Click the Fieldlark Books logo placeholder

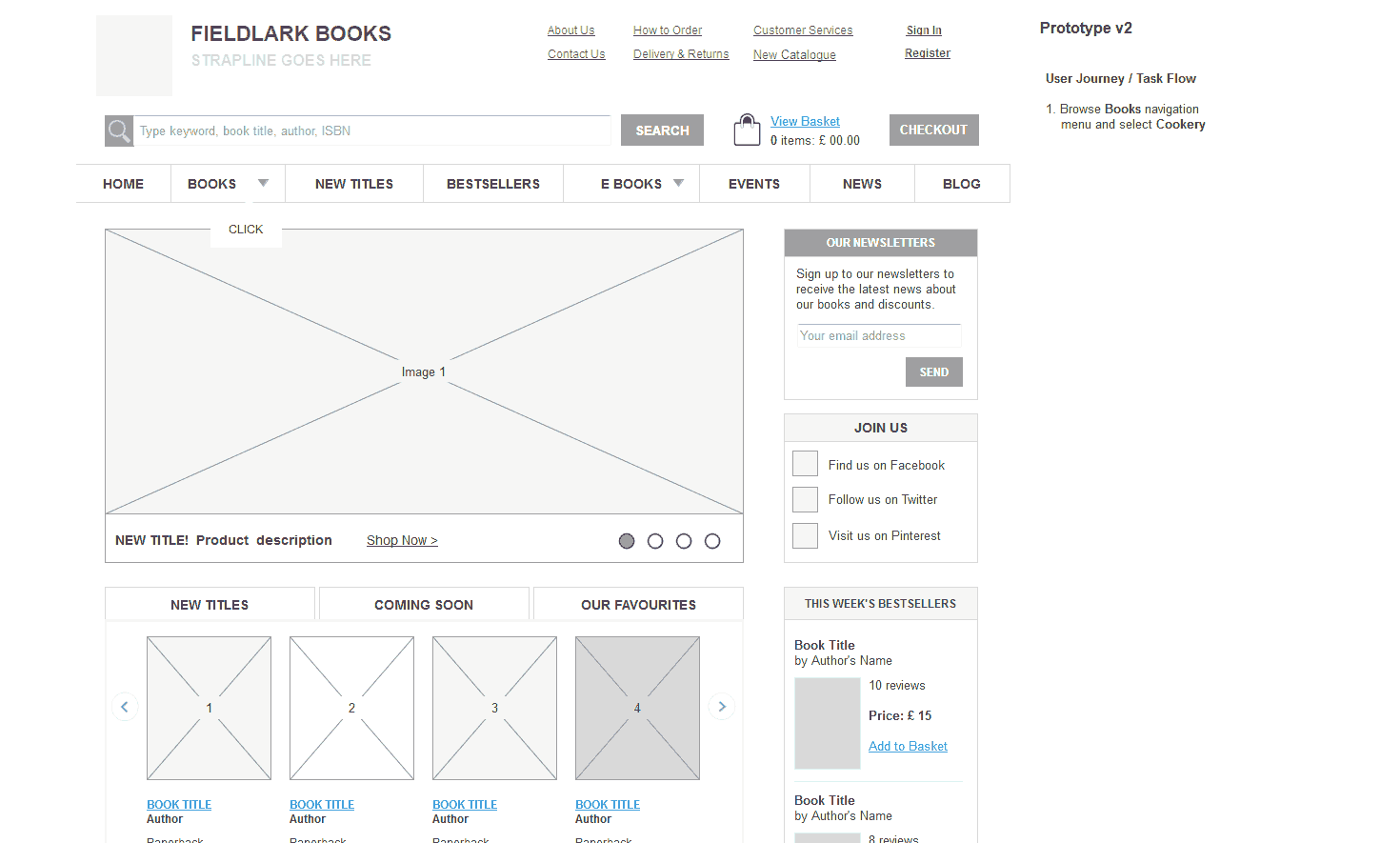coord(133,55)
